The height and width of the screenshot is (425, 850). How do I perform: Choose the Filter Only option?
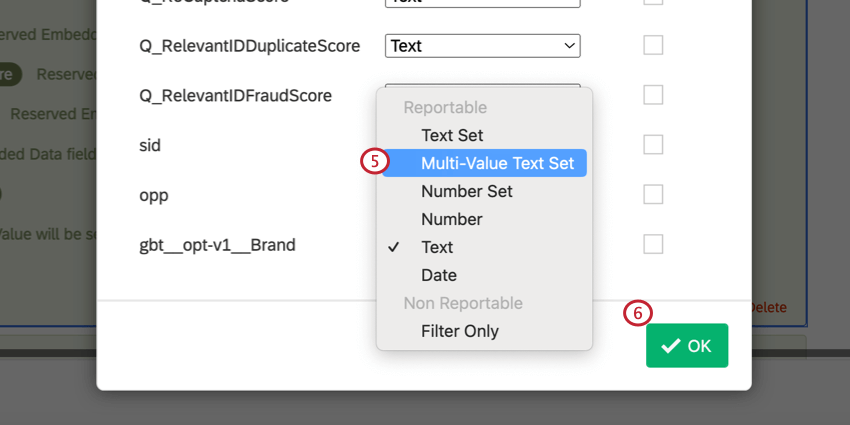tap(459, 331)
